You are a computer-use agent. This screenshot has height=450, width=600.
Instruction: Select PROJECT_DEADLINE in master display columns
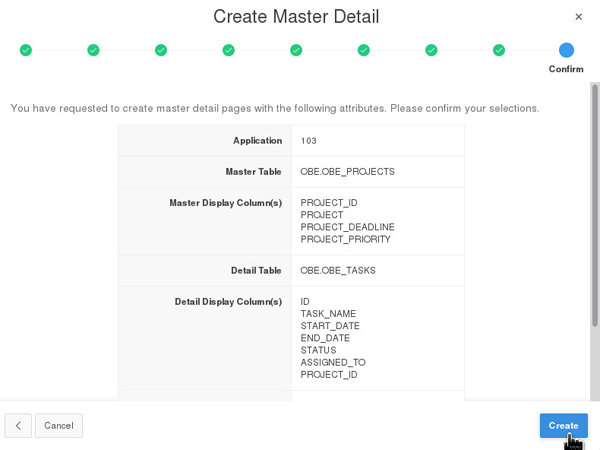[x=347, y=227]
